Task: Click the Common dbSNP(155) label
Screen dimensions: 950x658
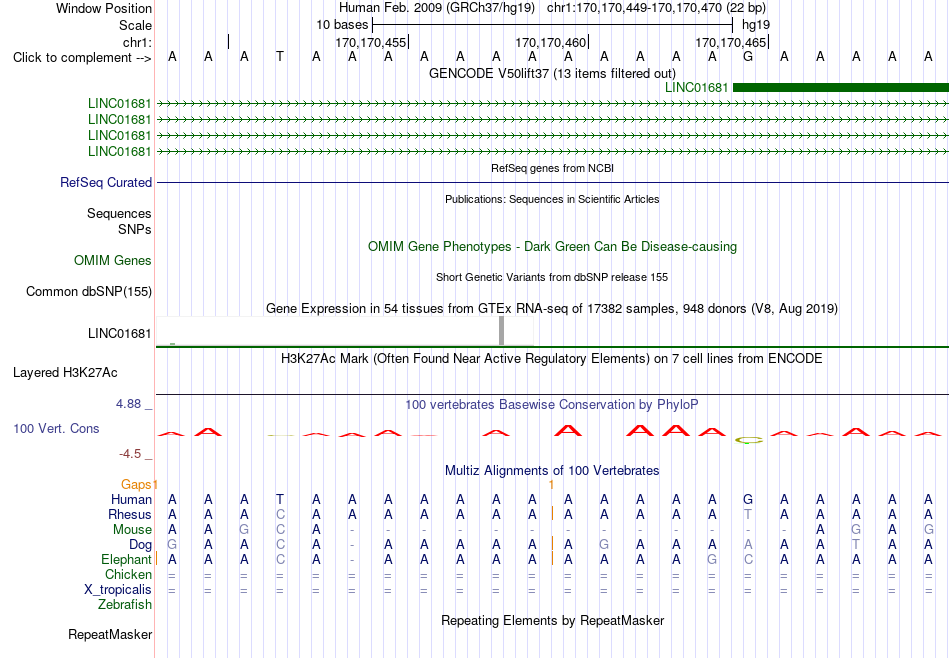Action: coord(88,291)
